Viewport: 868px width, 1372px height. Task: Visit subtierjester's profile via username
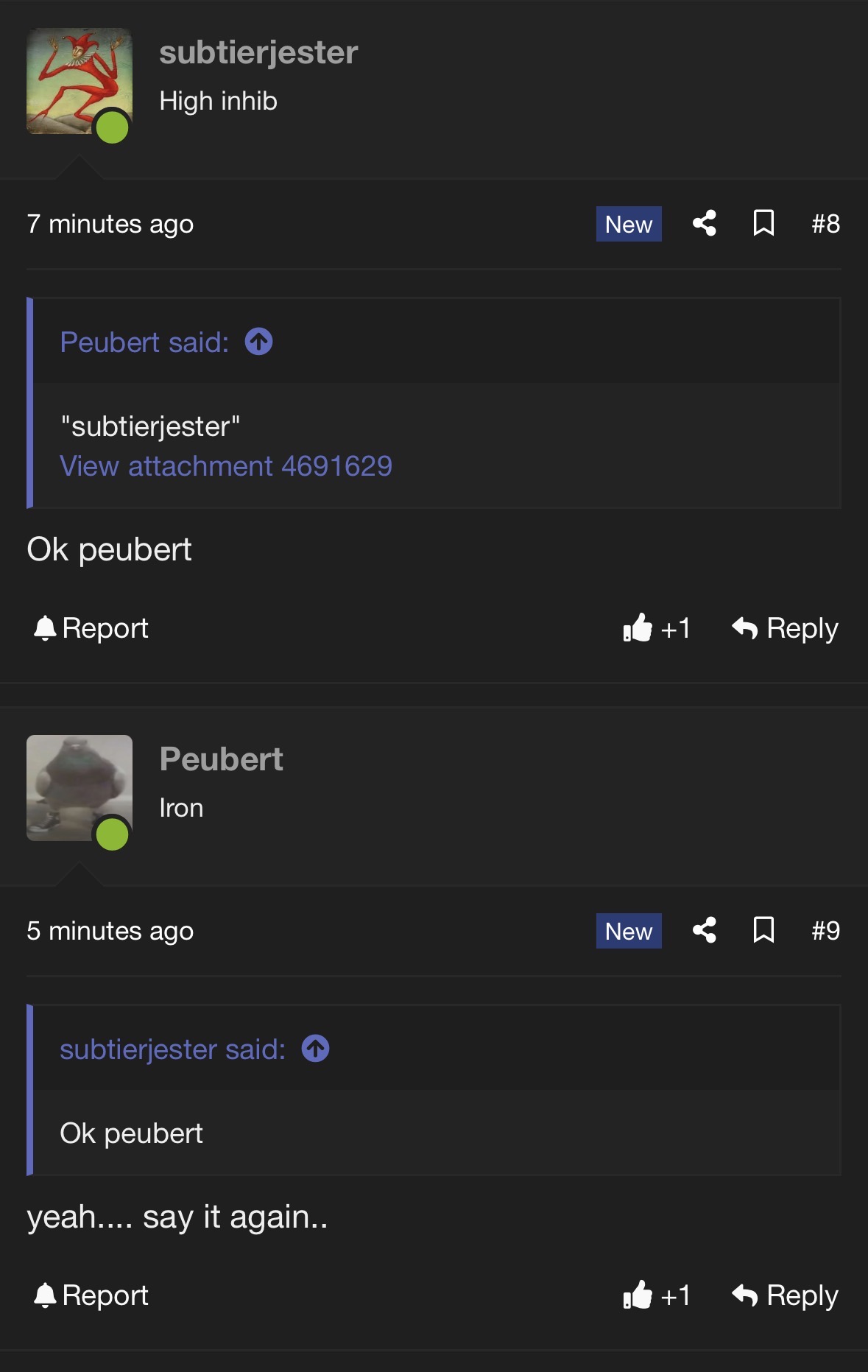coord(258,52)
